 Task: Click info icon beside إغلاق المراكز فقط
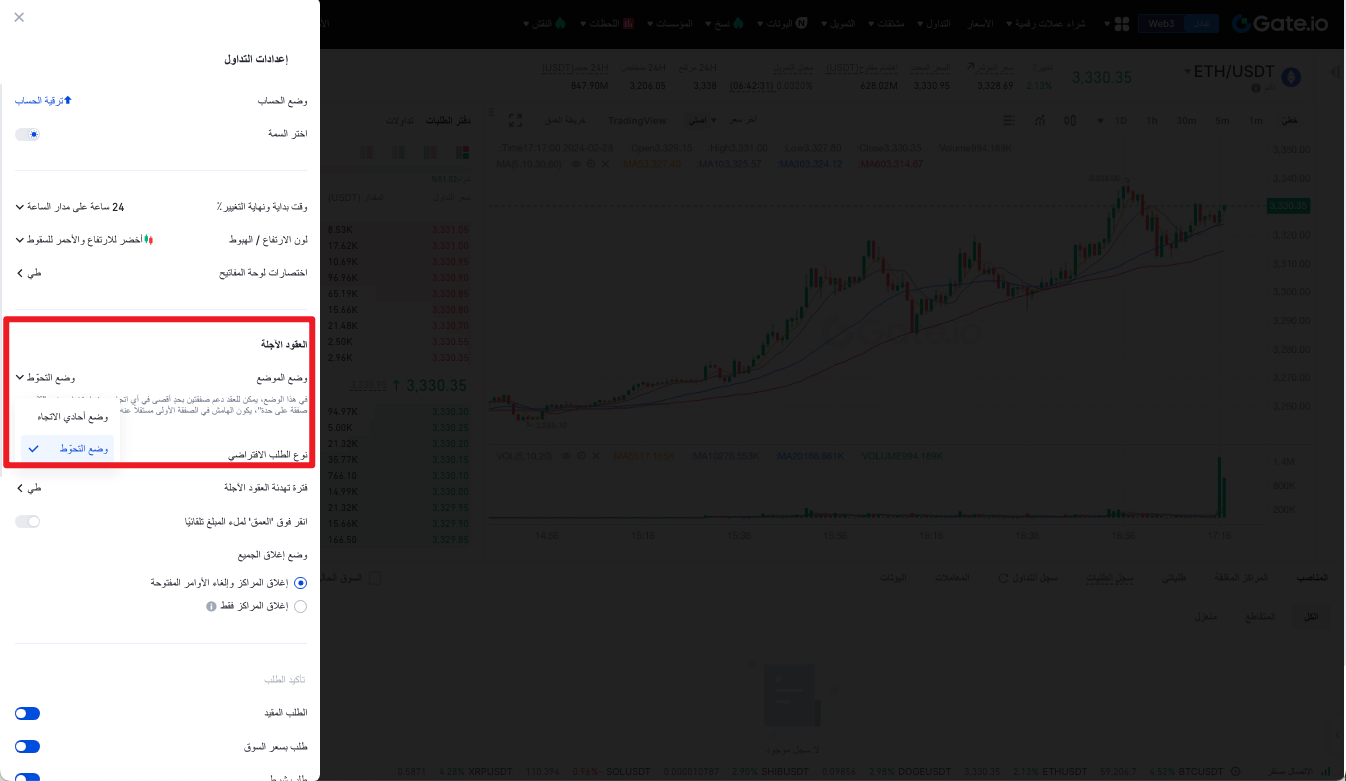[211, 606]
